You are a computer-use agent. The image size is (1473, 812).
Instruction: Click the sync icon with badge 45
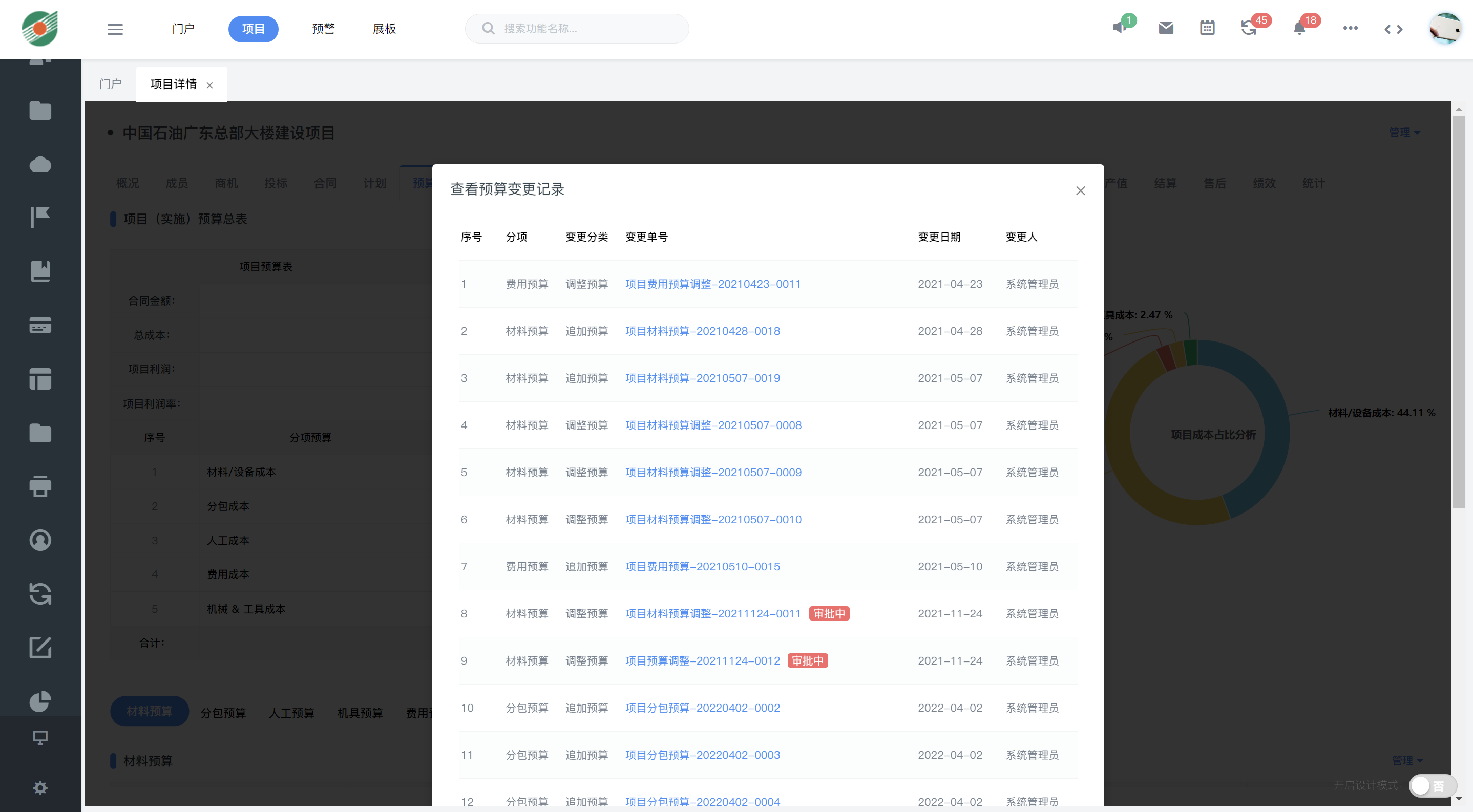(1249, 28)
